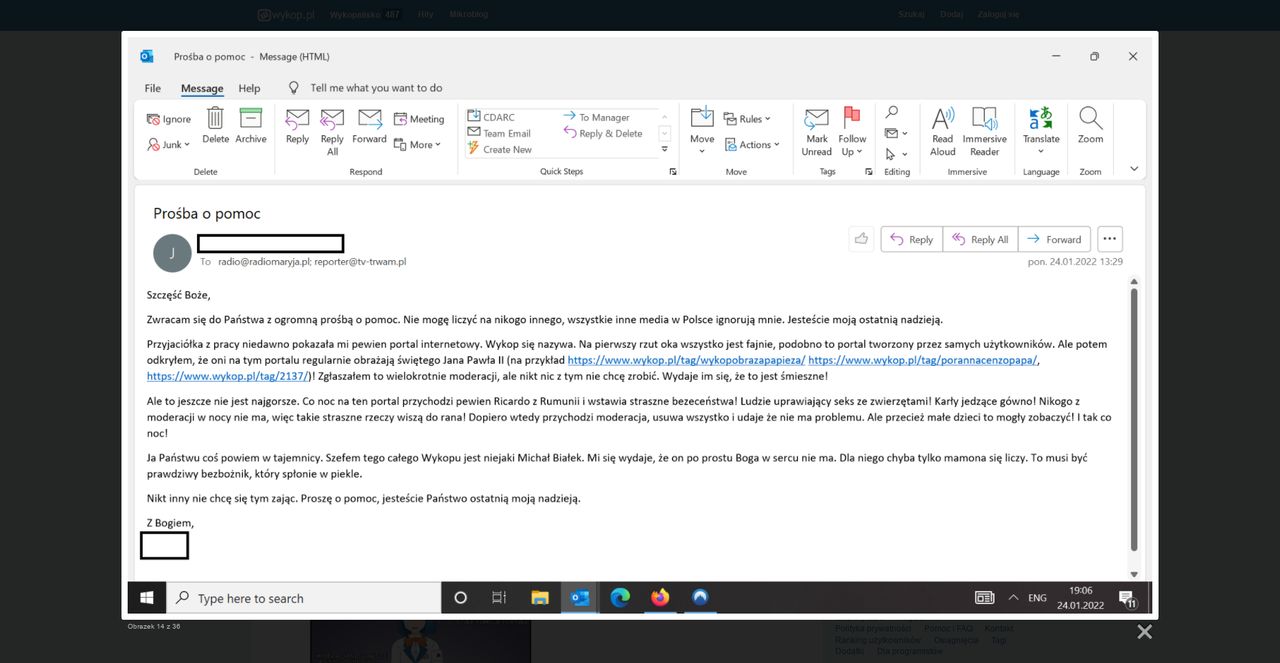The height and width of the screenshot is (663, 1280).
Task: Click the sender avatar circle labeled J
Action: [172, 253]
